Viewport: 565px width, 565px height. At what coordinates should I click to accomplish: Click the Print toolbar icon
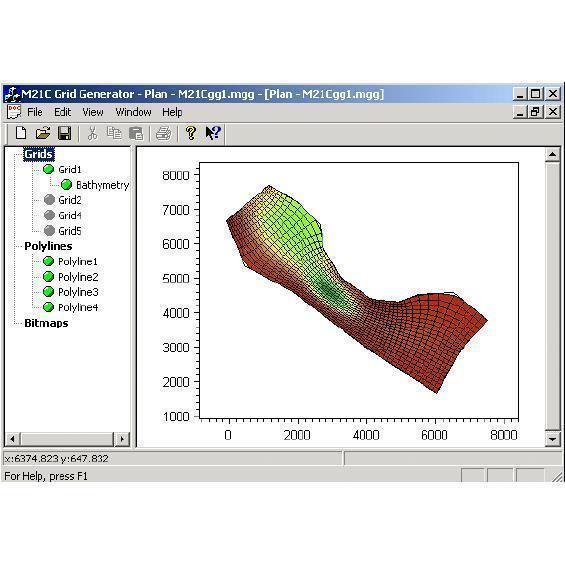point(163,133)
